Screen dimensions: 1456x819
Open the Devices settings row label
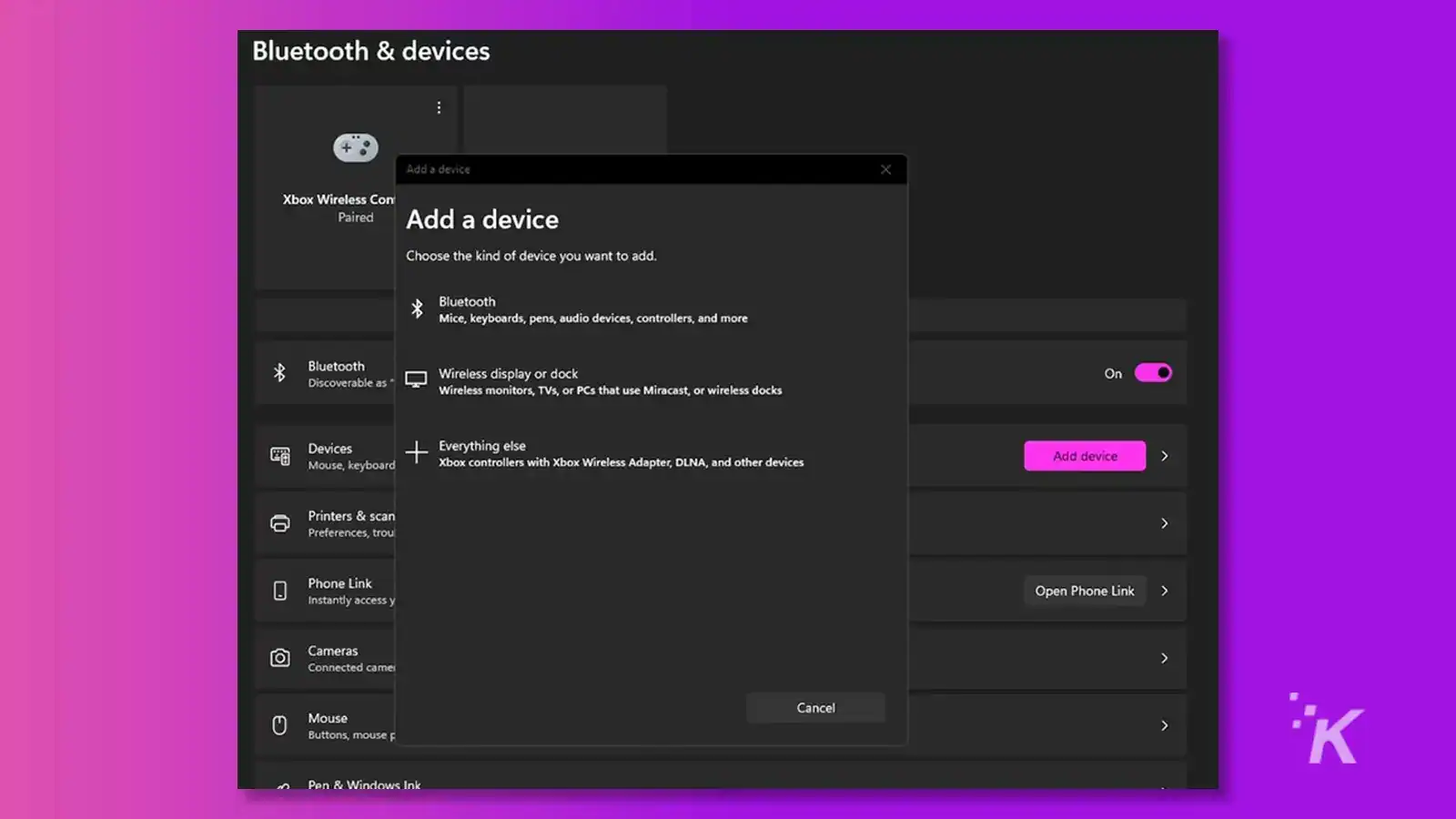330,449
